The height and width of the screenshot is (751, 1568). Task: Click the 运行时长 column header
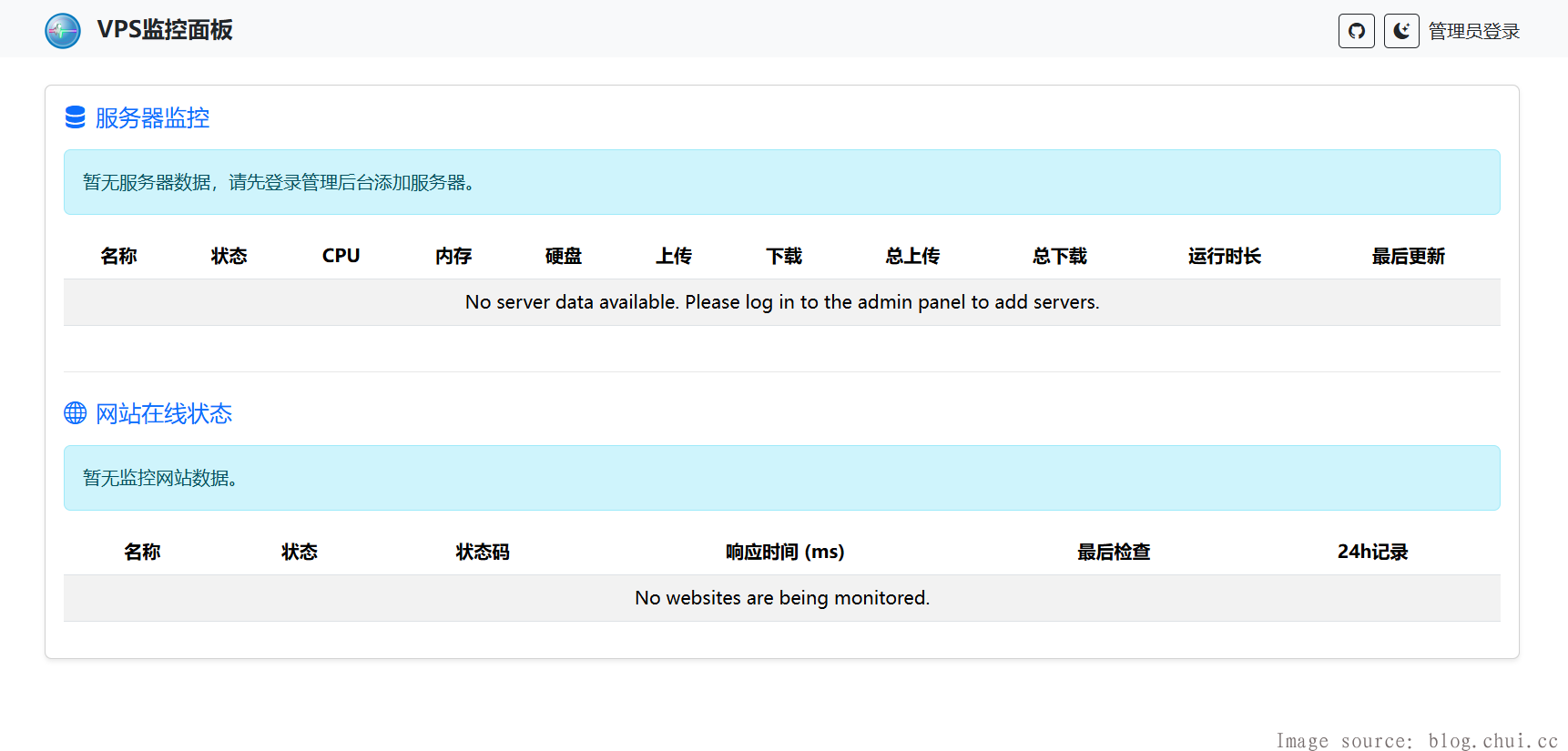[1224, 256]
